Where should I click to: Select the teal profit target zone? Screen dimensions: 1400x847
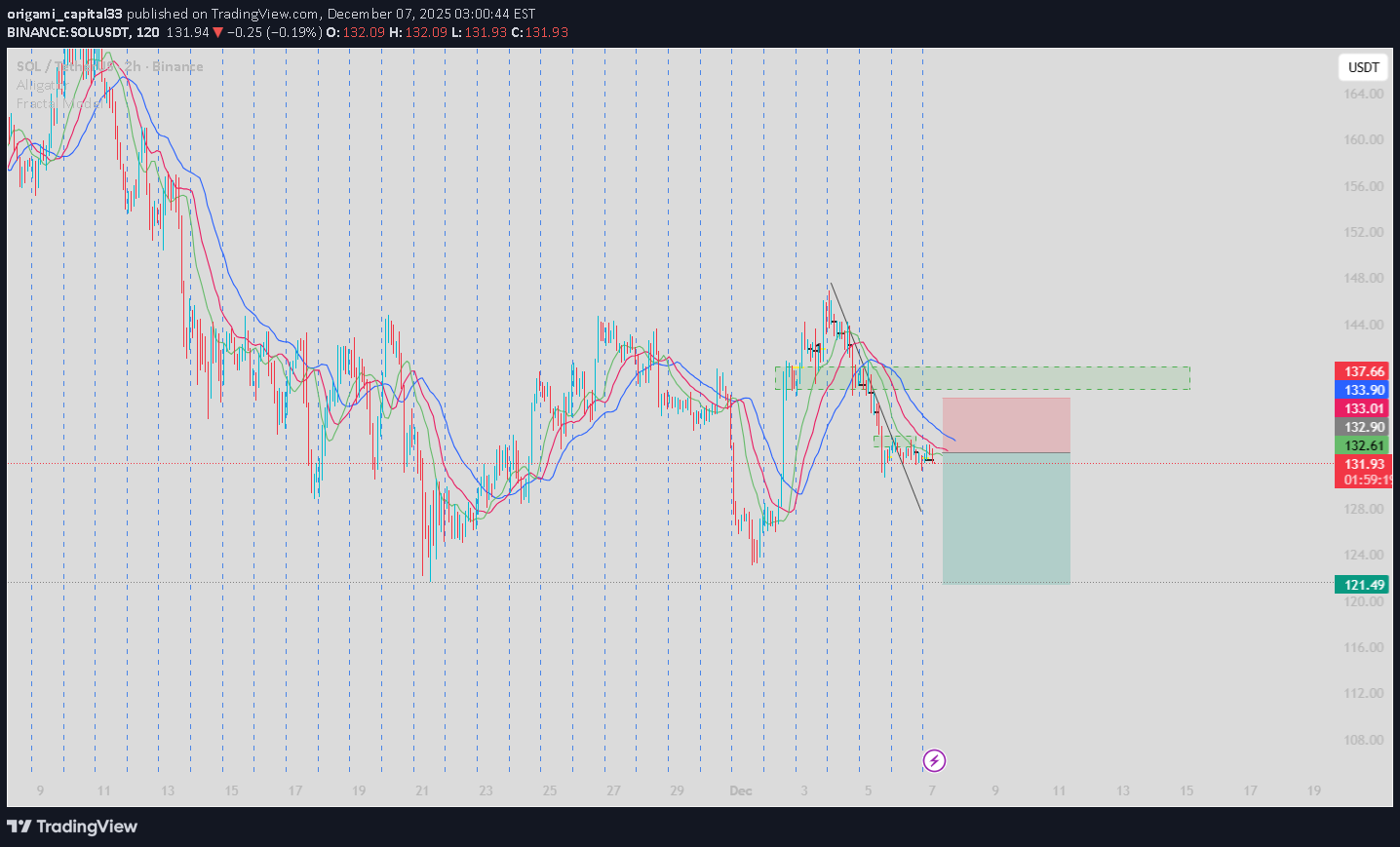pyautogui.click(x=1006, y=518)
